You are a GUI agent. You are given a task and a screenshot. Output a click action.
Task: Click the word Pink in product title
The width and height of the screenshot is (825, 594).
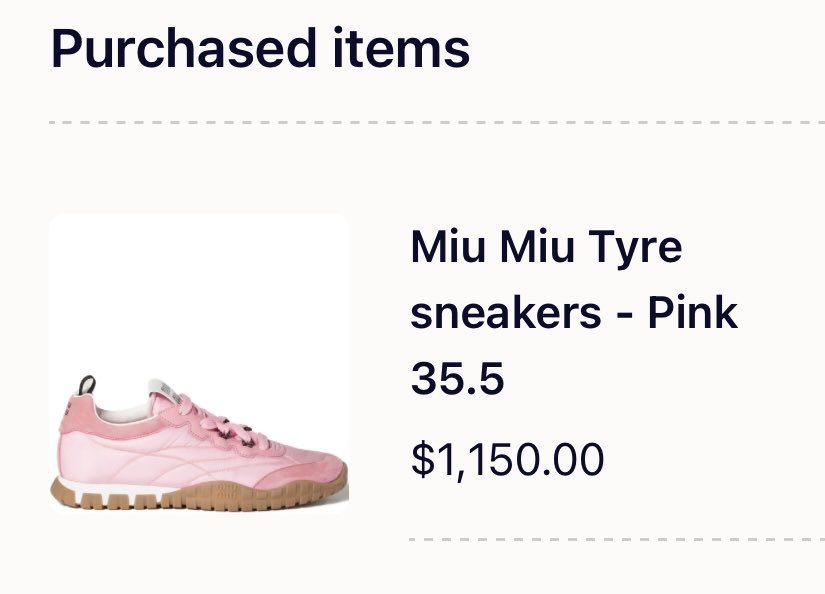click(692, 313)
